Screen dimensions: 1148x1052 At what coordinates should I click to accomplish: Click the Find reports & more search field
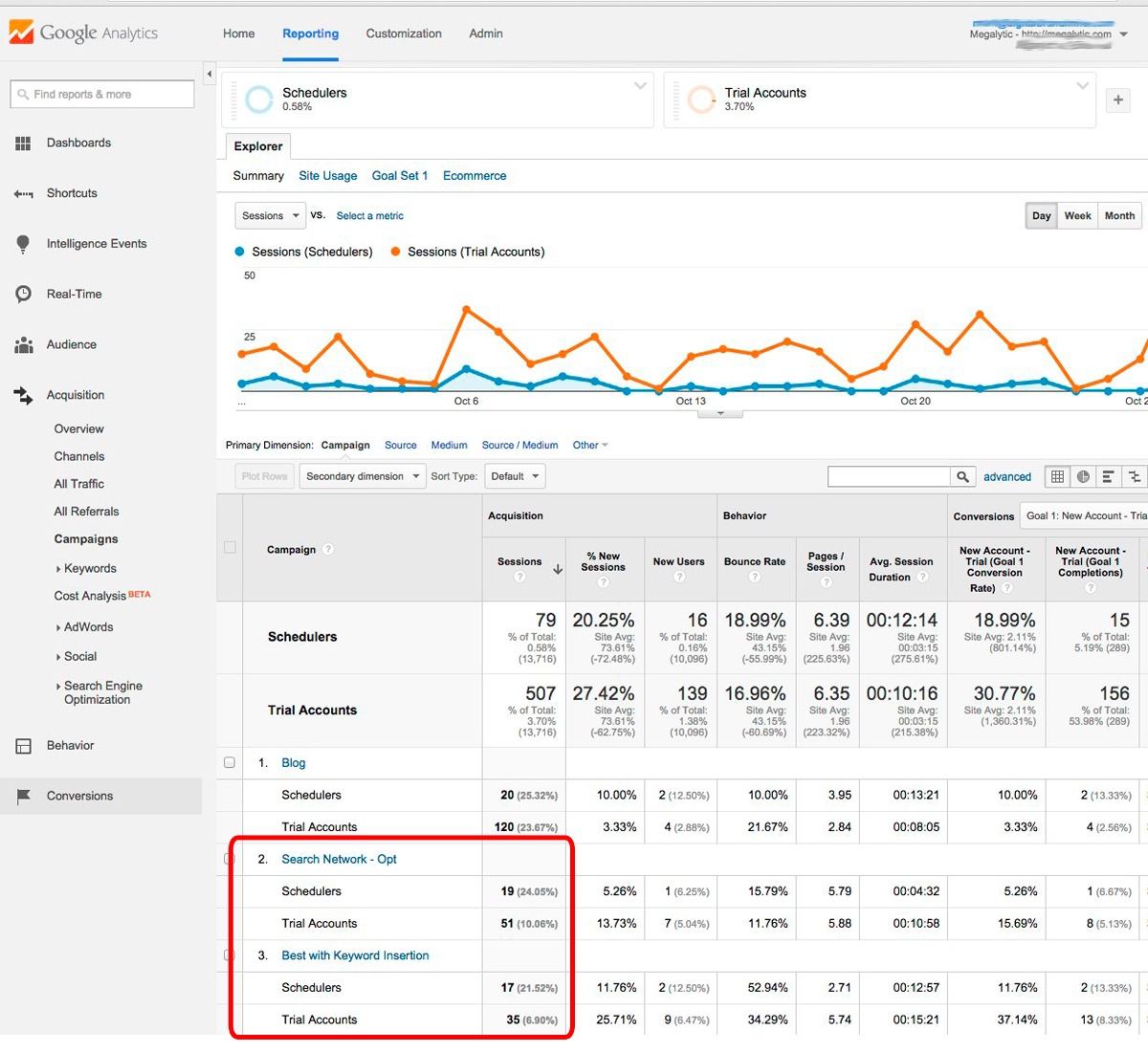point(103,94)
